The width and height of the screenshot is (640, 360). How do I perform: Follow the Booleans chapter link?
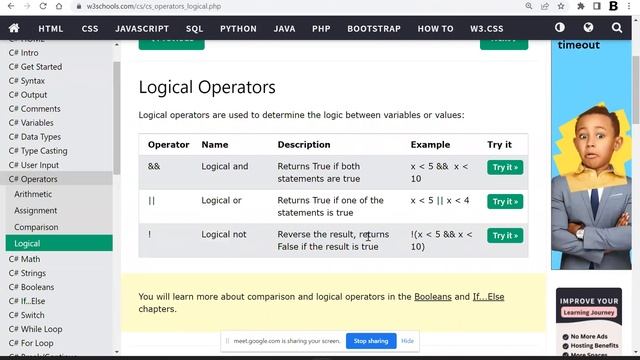(433, 297)
